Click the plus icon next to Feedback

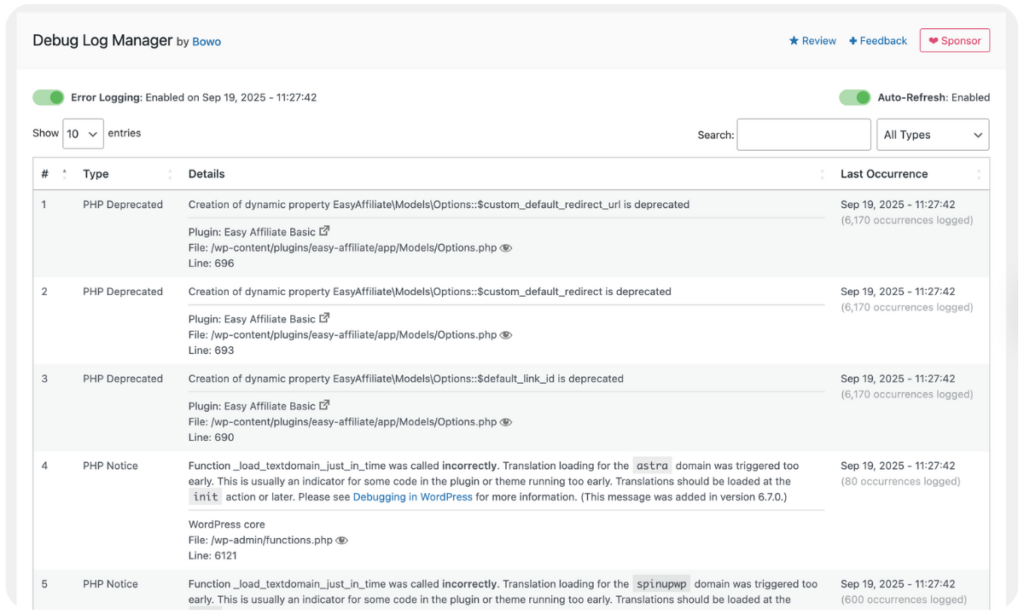pyautogui.click(x=853, y=41)
